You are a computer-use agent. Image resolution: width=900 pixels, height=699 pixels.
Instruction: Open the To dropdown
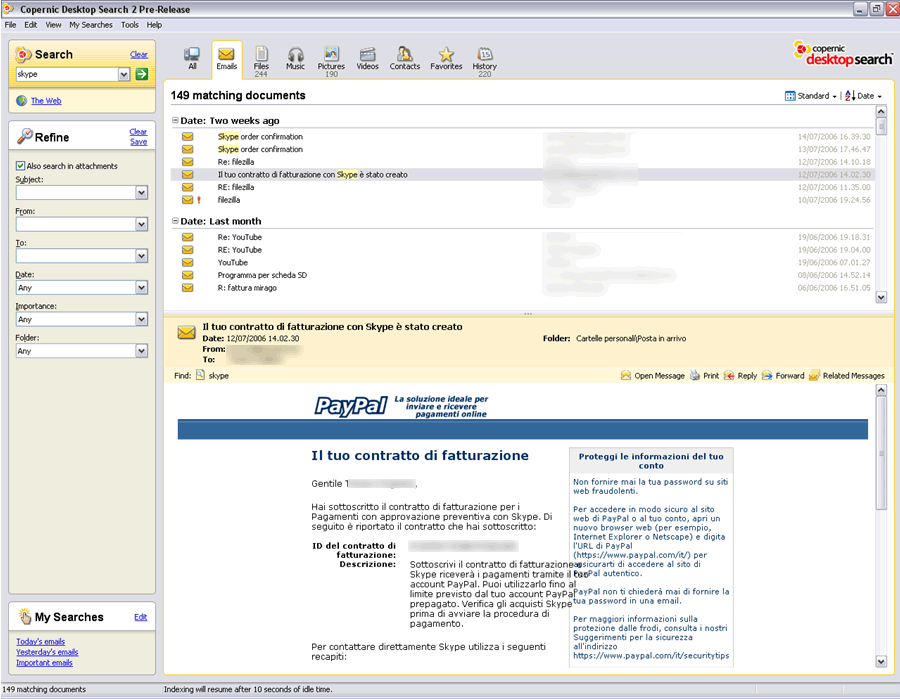(x=141, y=256)
